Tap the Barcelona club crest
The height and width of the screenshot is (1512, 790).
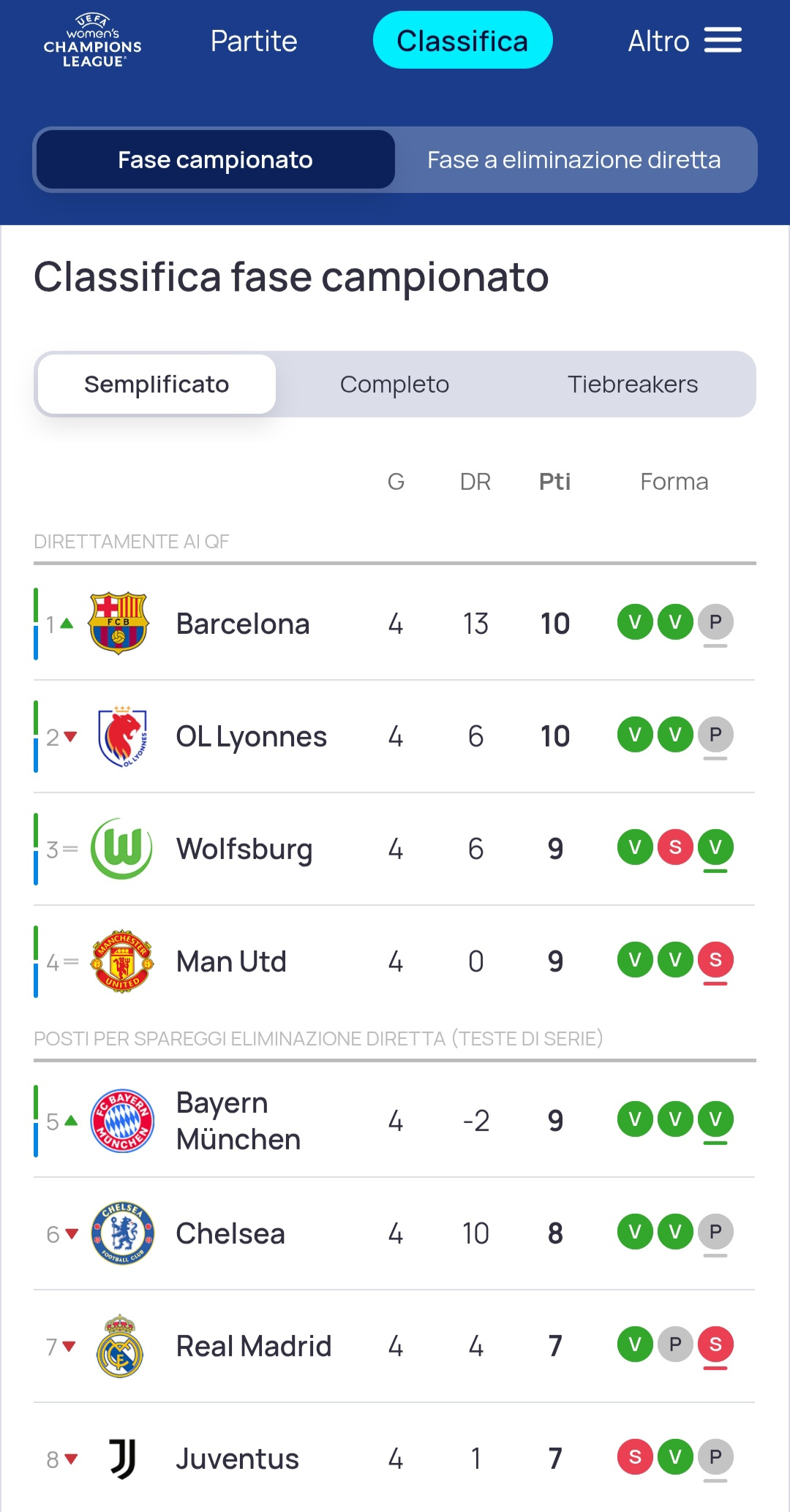[x=118, y=624]
